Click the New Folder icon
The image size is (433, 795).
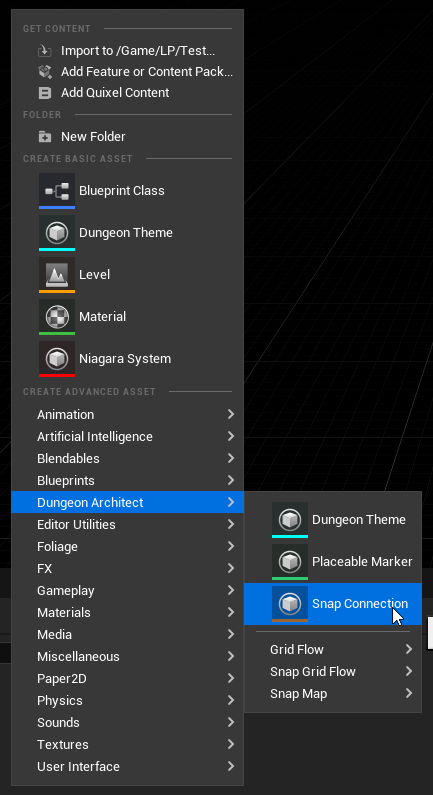point(45,137)
